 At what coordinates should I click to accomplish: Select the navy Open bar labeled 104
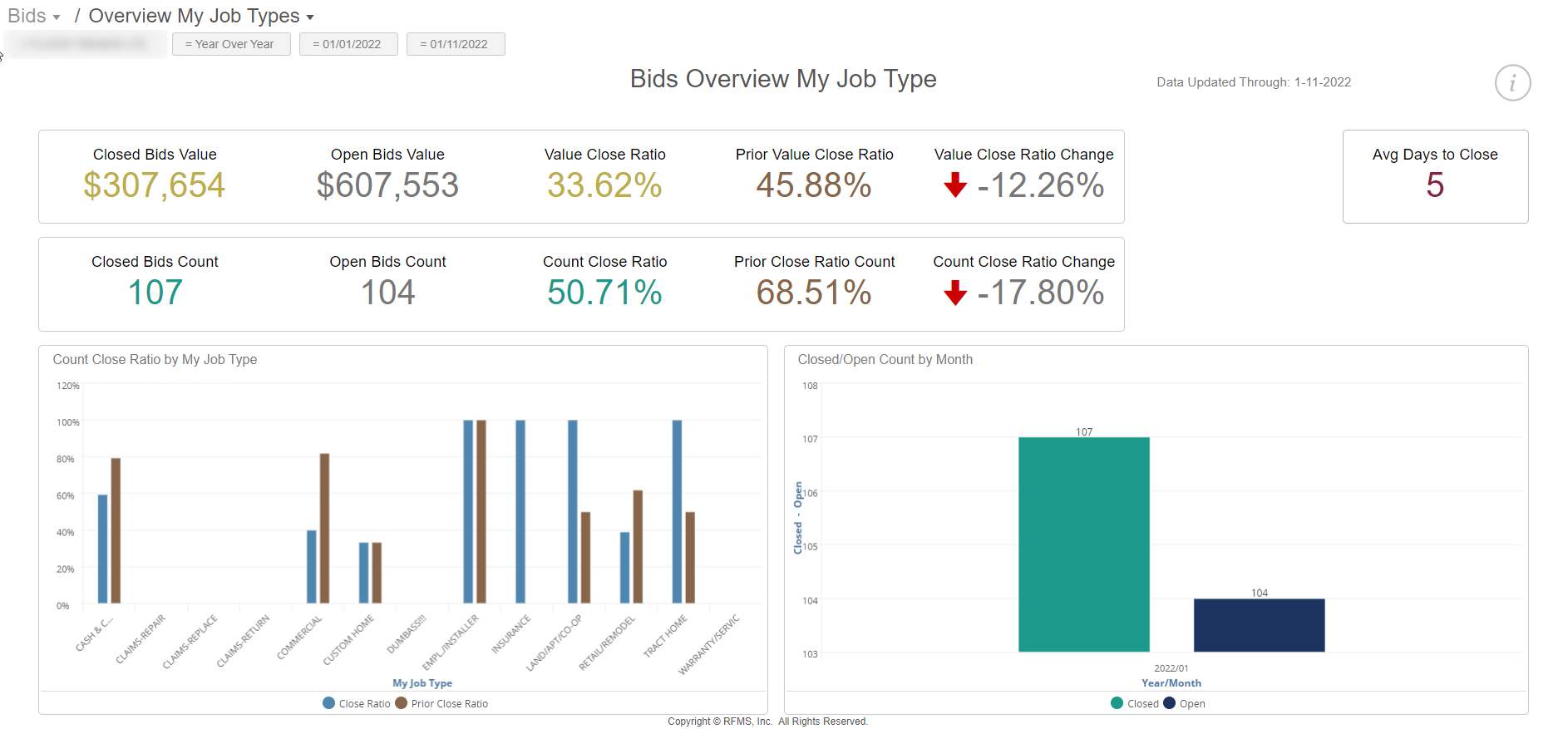1260,625
